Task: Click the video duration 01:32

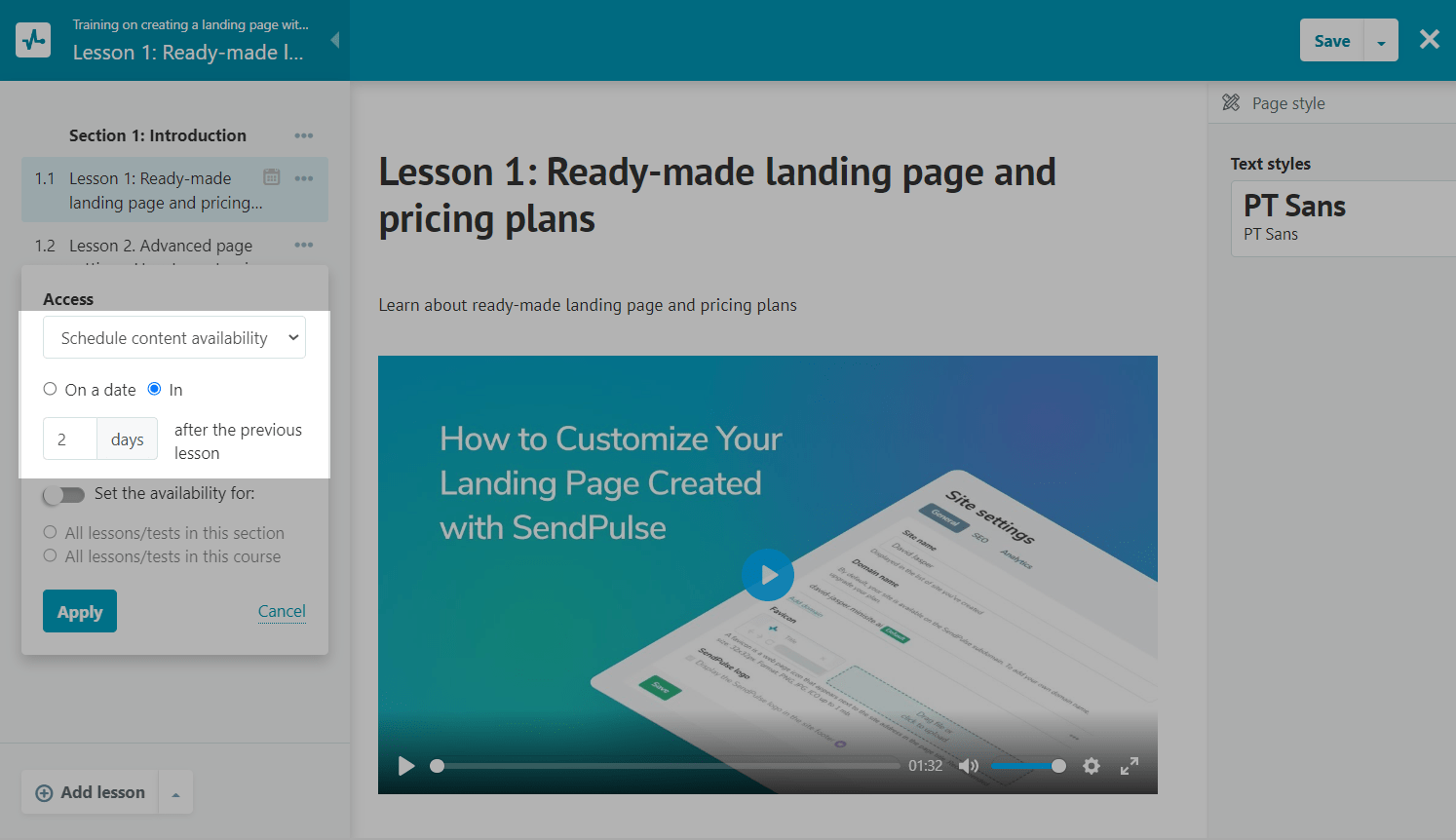Action: tap(925, 766)
